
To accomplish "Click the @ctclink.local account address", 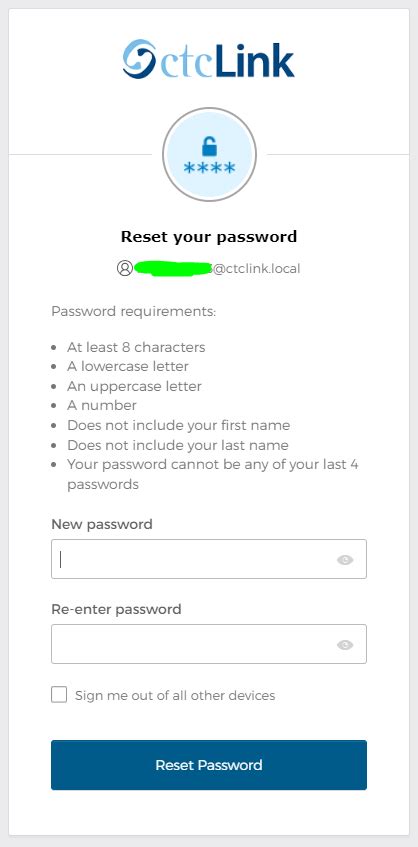I will (256, 268).
